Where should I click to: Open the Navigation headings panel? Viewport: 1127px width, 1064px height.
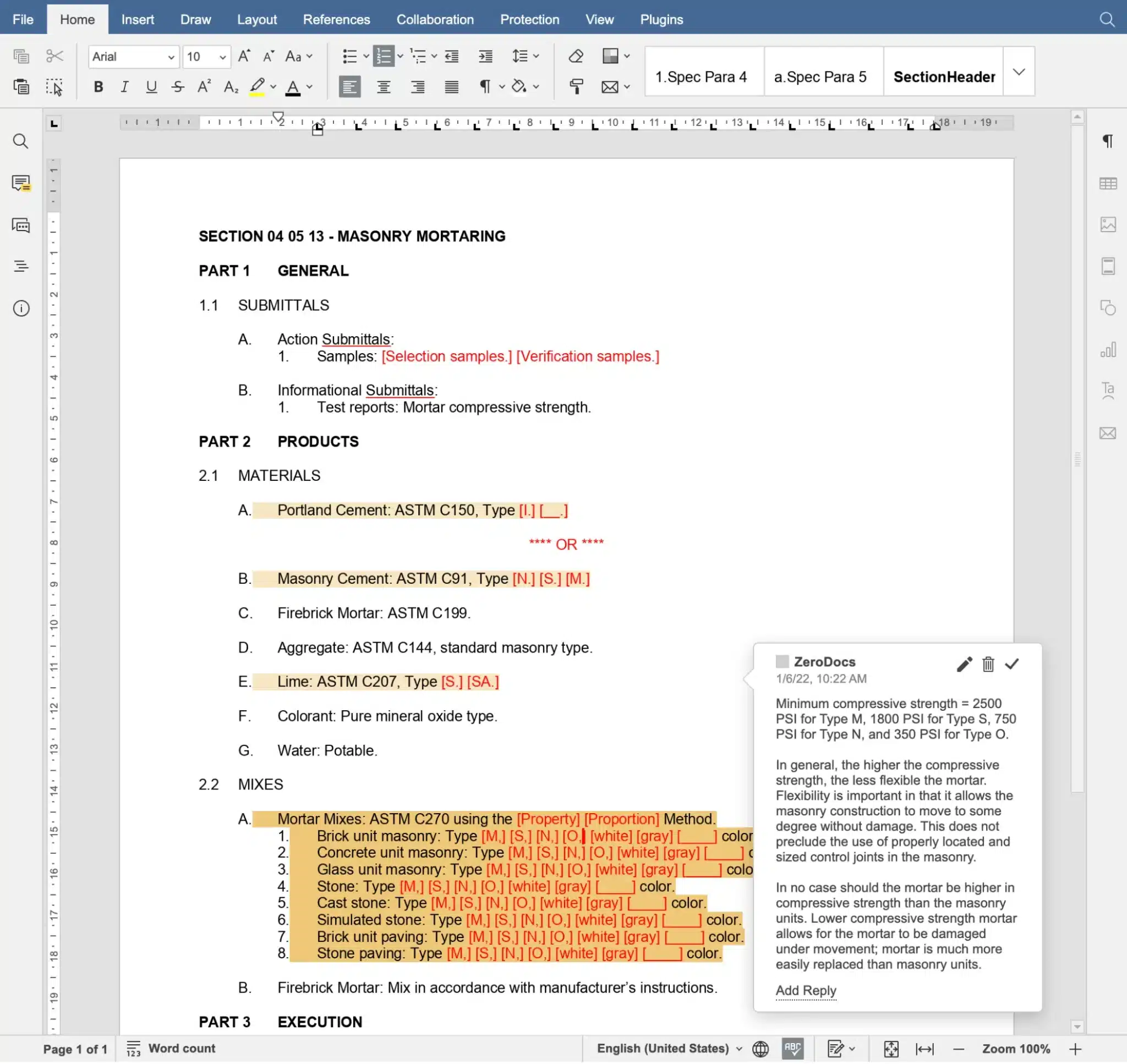coord(21,265)
